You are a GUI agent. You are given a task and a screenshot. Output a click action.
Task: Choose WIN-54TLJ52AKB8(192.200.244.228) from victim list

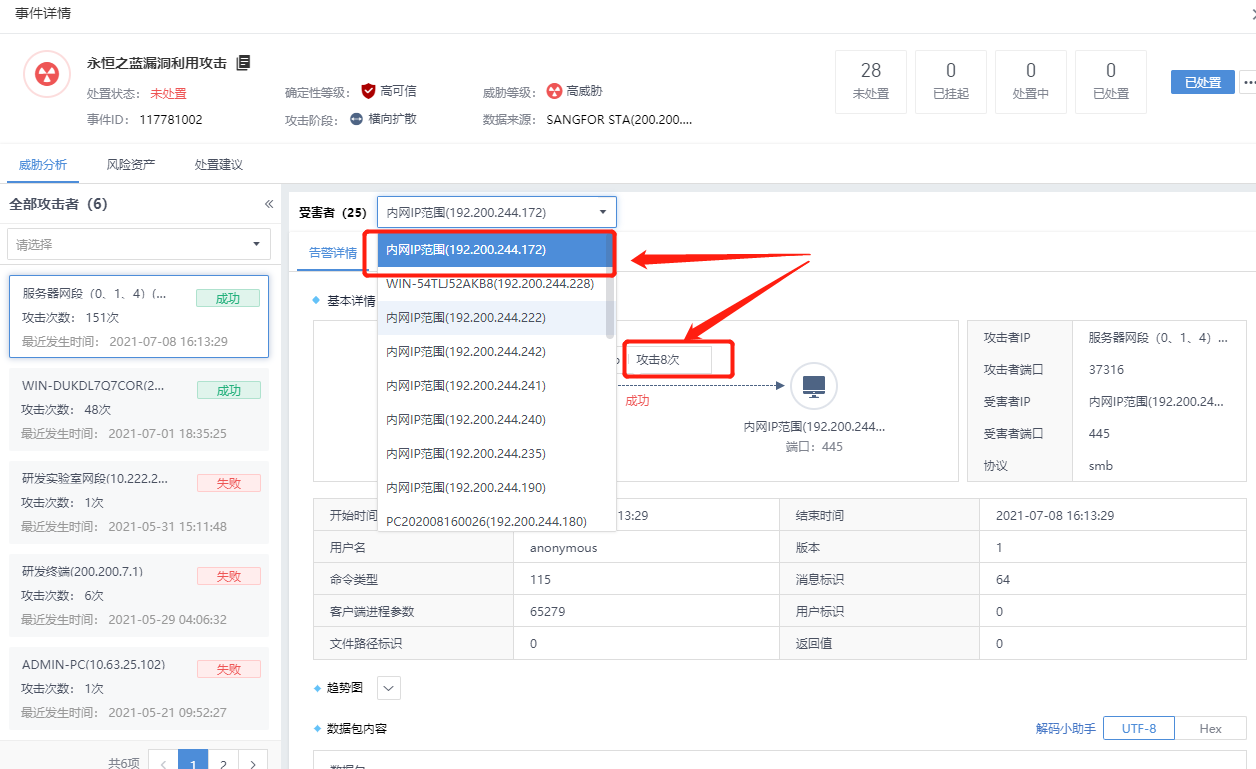tap(490, 284)
